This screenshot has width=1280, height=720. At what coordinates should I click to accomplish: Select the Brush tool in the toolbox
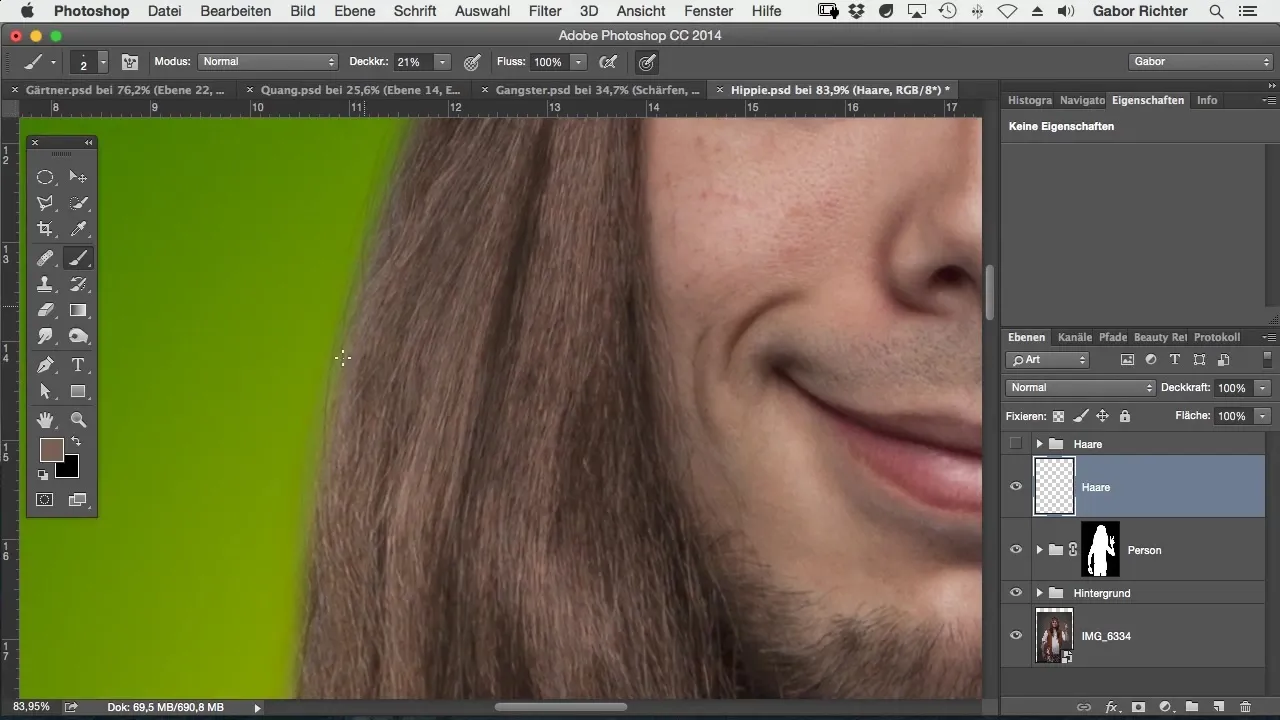(78, 258)
